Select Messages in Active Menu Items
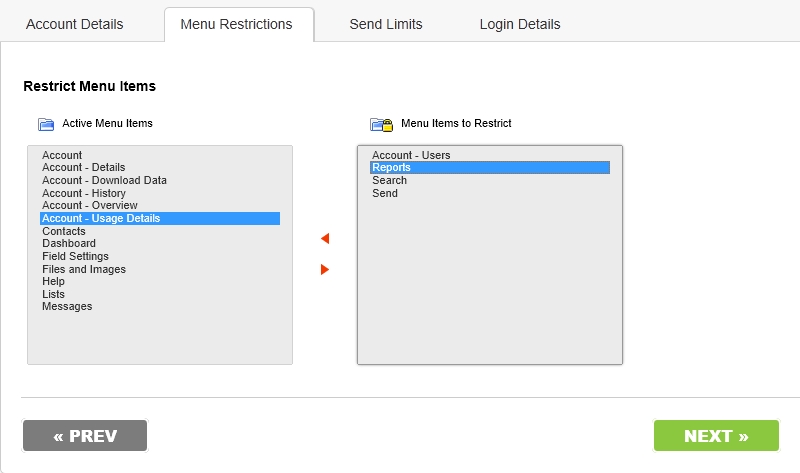 (160, 306)
